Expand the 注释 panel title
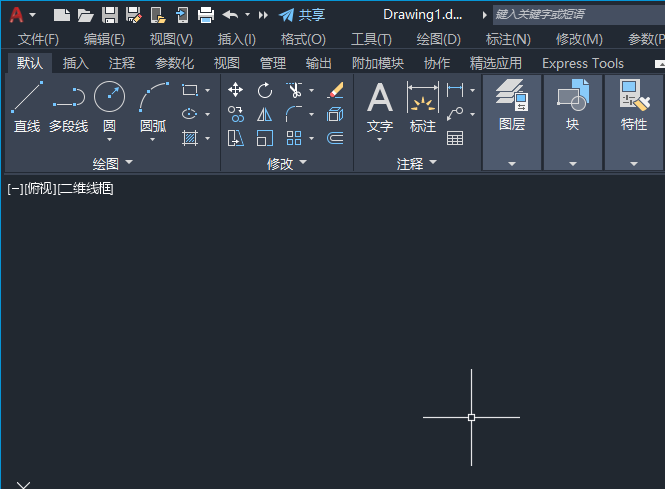Image resolution: width=665 pixels, height=489 pixels. click(x=416, y=163)
